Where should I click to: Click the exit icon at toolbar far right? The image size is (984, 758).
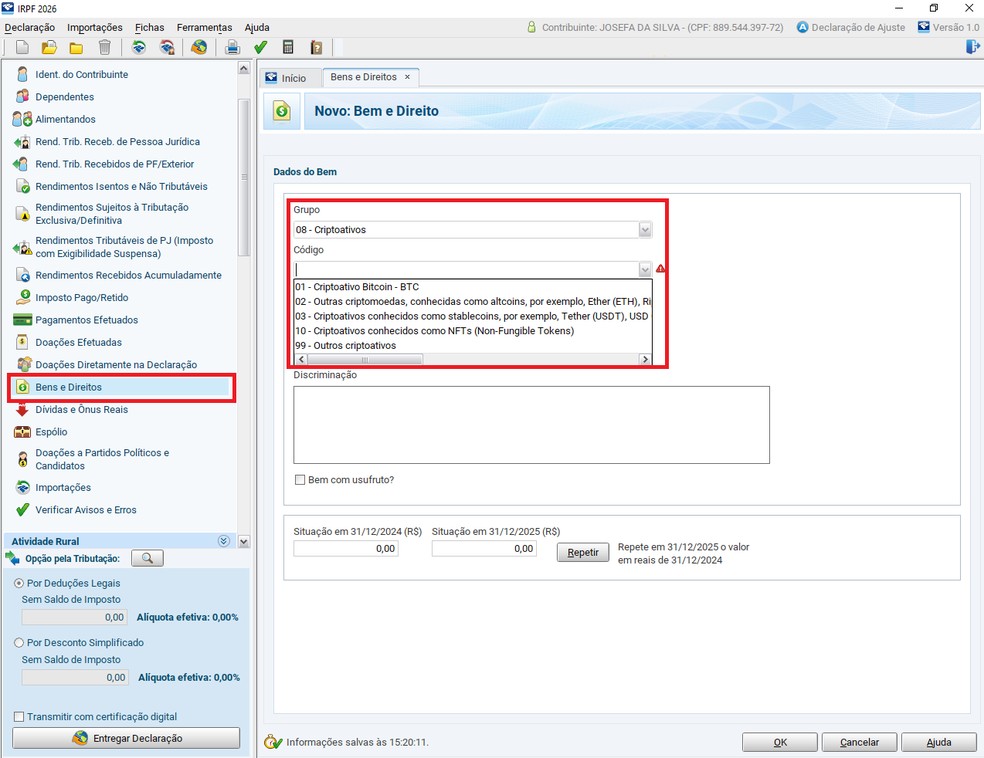972,47
